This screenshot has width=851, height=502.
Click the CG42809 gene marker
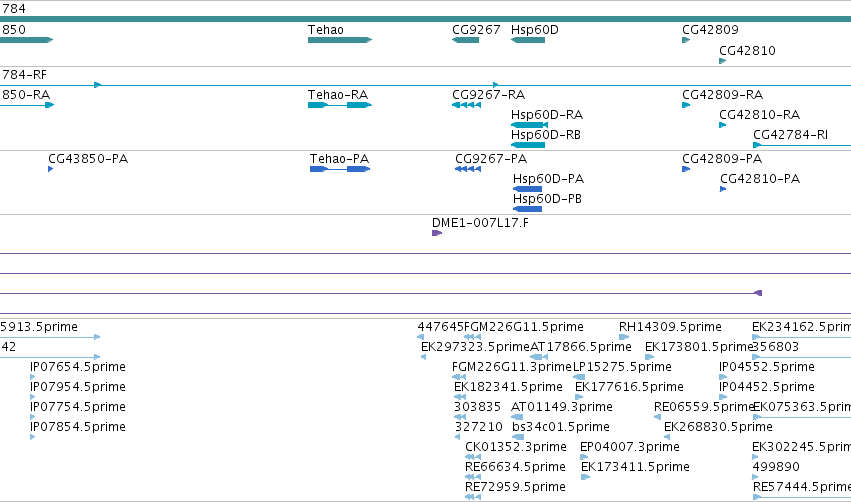click(686, 40)
